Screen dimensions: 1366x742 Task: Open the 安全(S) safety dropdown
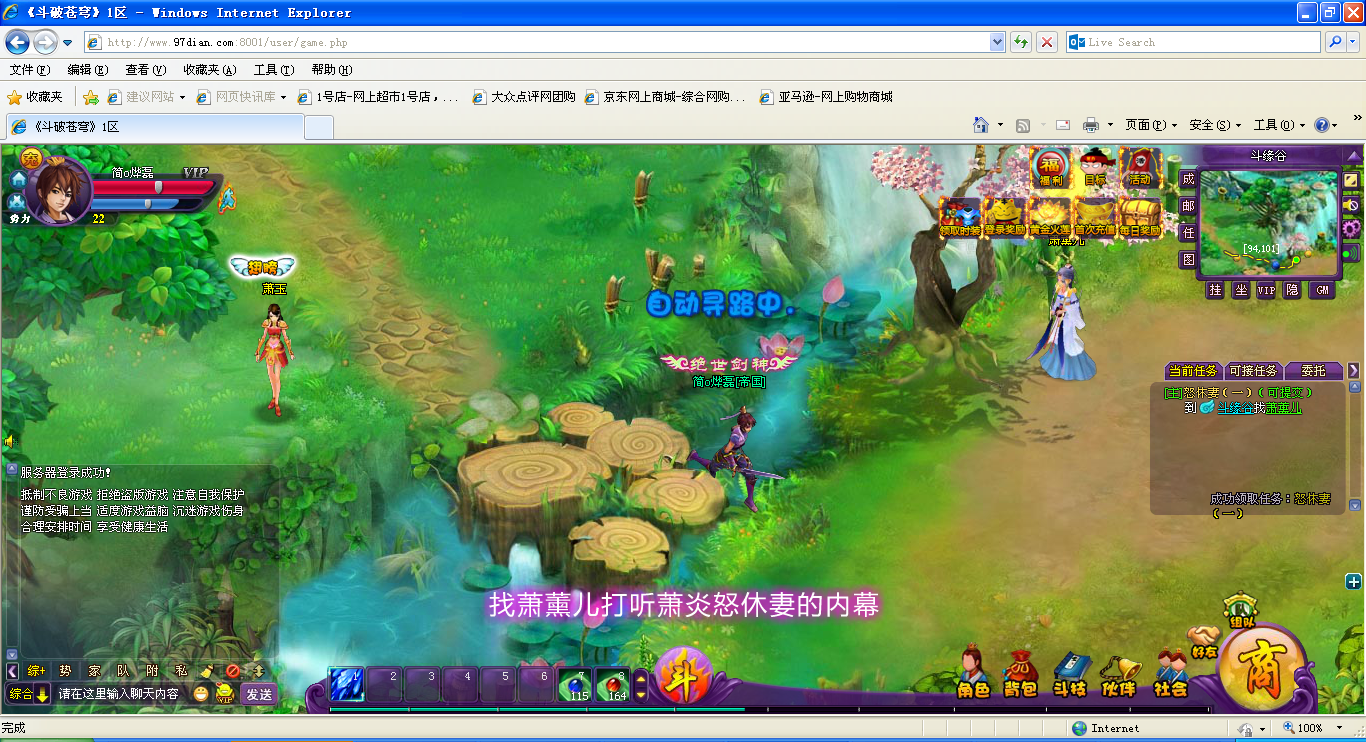1215,125
